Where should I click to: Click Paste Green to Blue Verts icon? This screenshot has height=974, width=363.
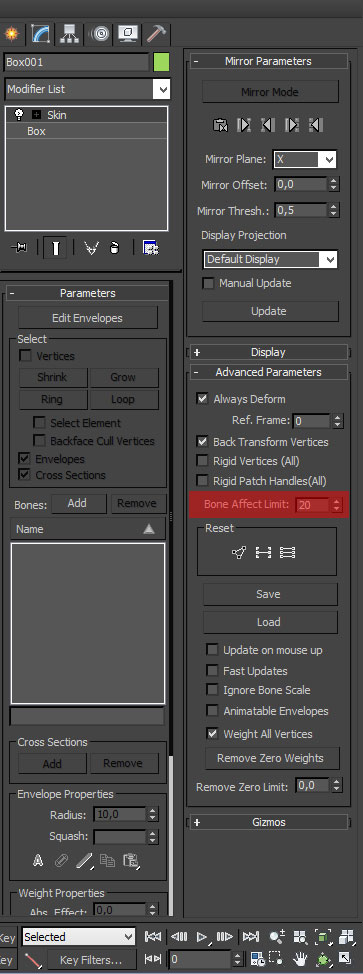(292, 125)
